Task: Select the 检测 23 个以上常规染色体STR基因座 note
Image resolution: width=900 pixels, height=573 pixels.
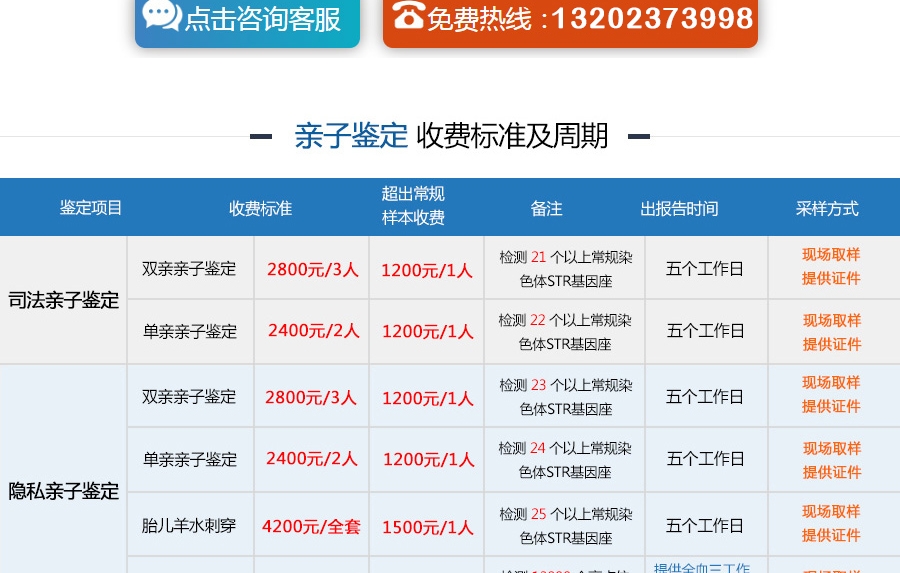Action: click(x=566, y=397)
